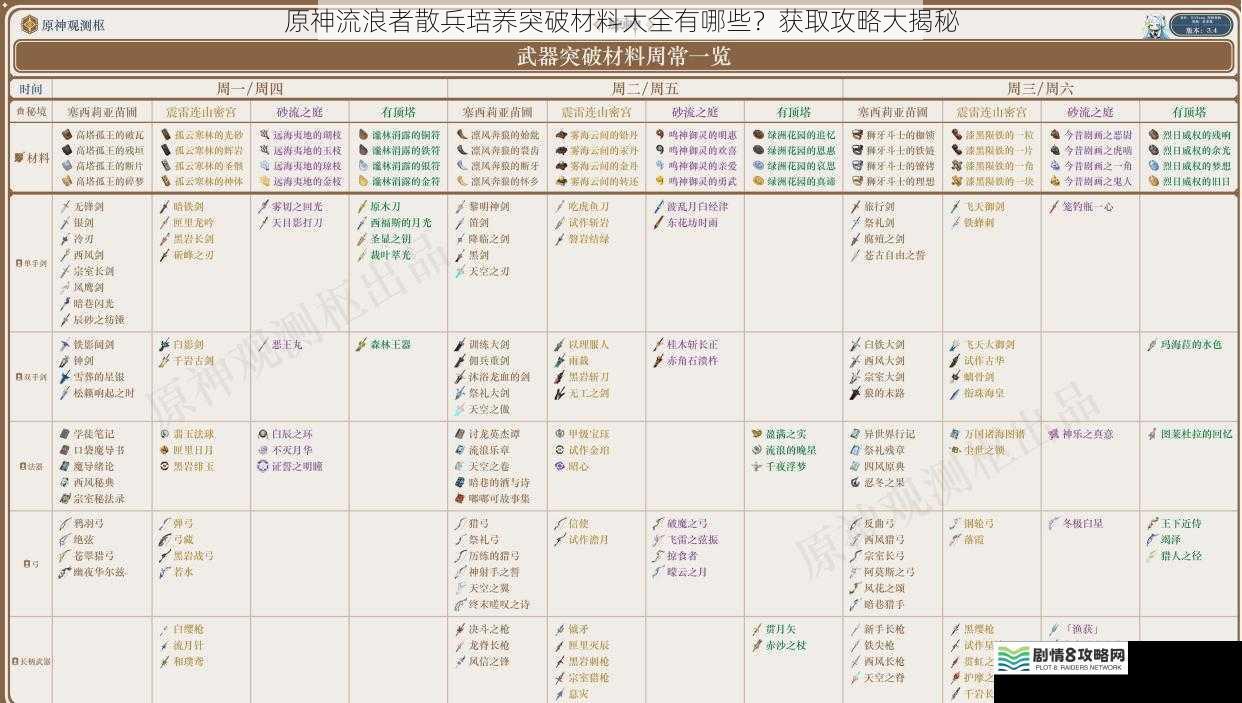Click the polearm name 赤沙之杖
This screenshot has width=1242, height=703.
point(786,645)
